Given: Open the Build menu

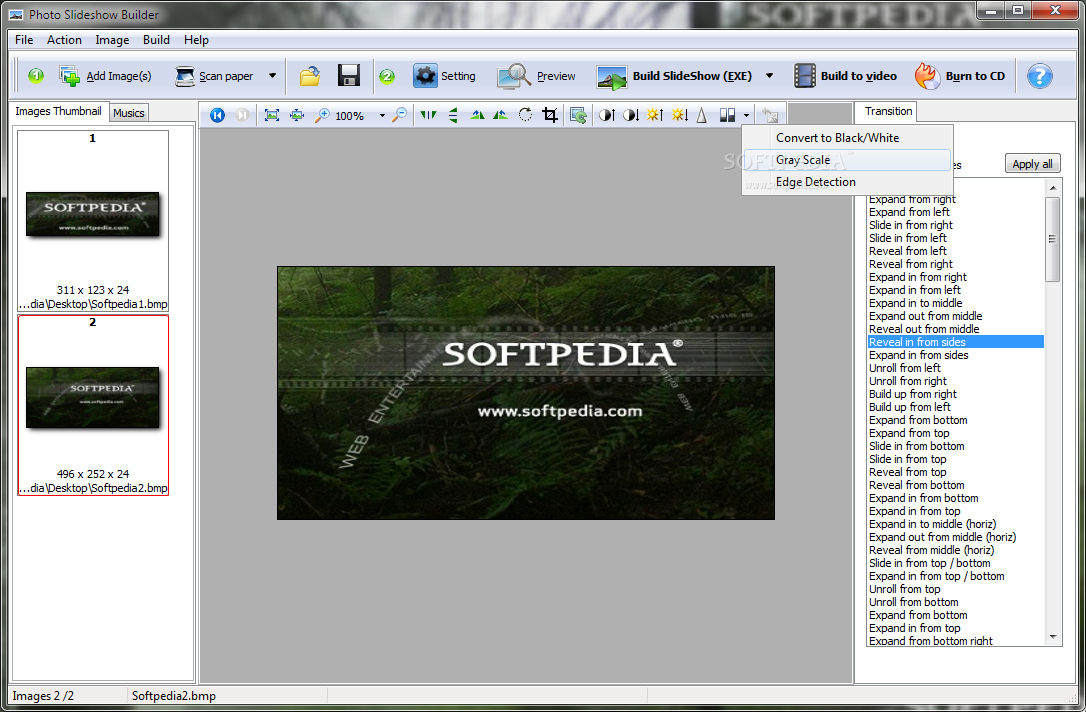Looking at the screenshot, I should pos(157,40).
